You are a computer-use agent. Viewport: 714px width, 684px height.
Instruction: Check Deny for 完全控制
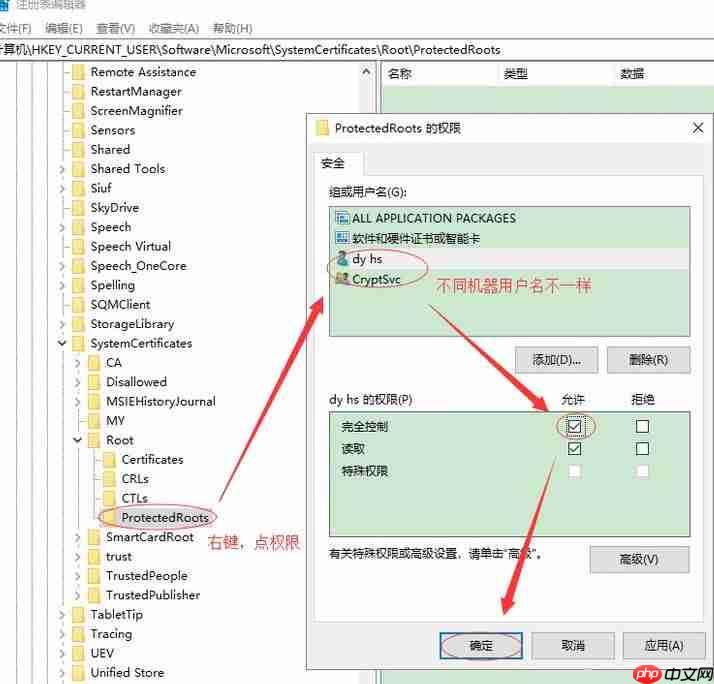pos(643,427)
